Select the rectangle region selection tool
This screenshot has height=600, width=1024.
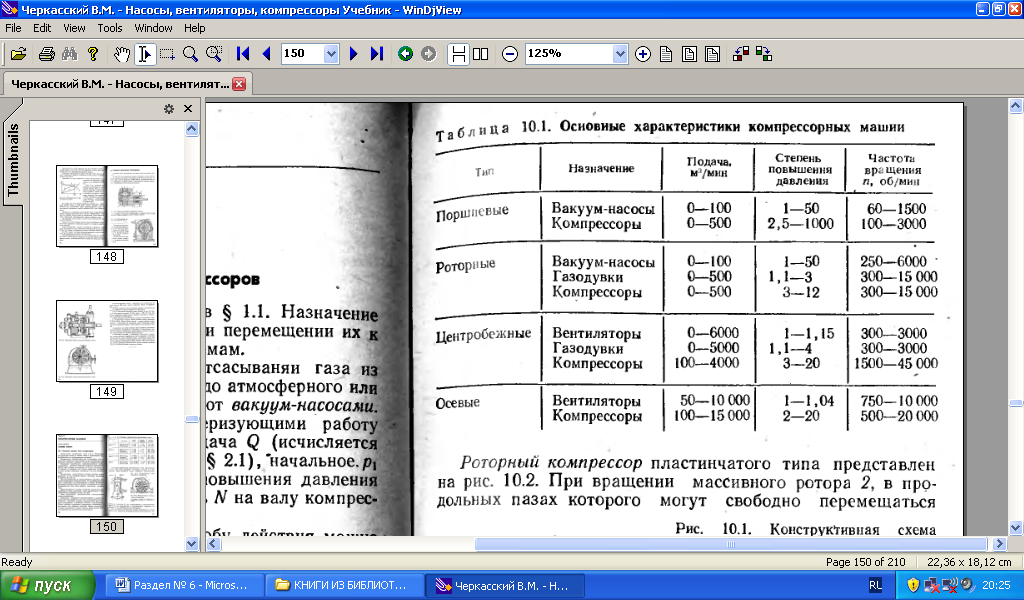coord(167,54)
